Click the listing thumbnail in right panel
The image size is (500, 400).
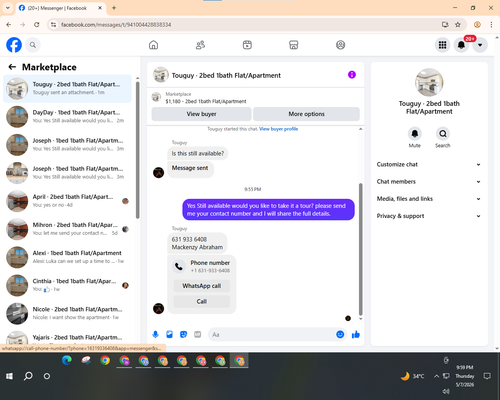click(x=429, y=82)
